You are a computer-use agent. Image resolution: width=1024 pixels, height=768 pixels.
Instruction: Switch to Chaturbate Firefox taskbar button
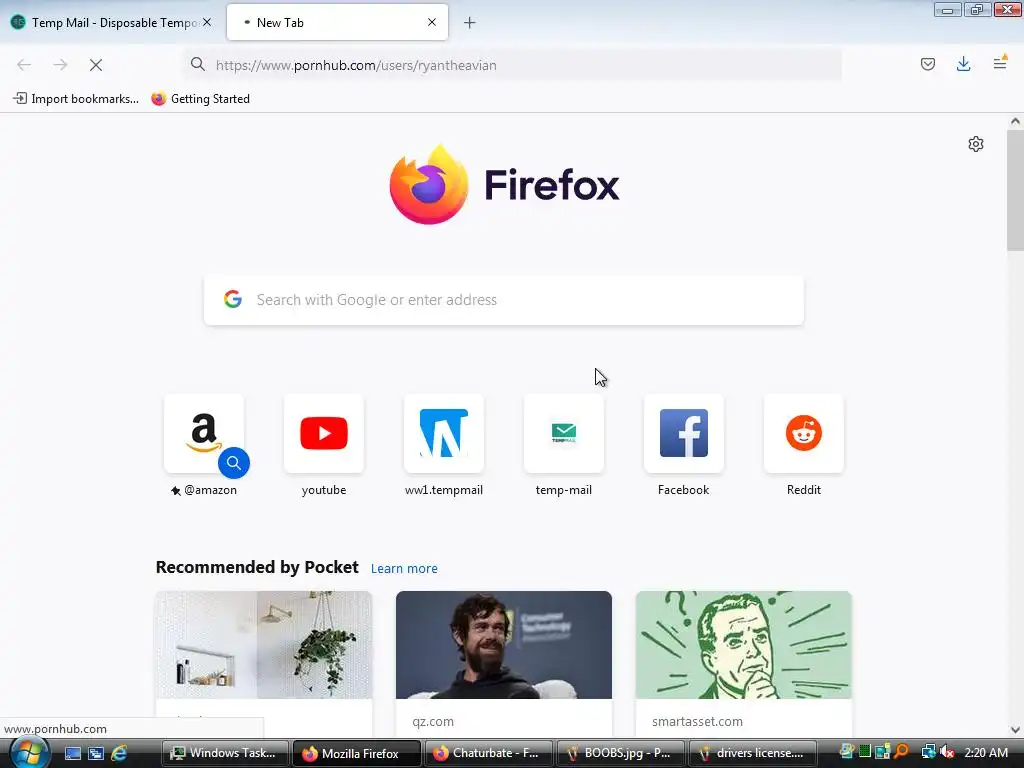coord(488,753)
